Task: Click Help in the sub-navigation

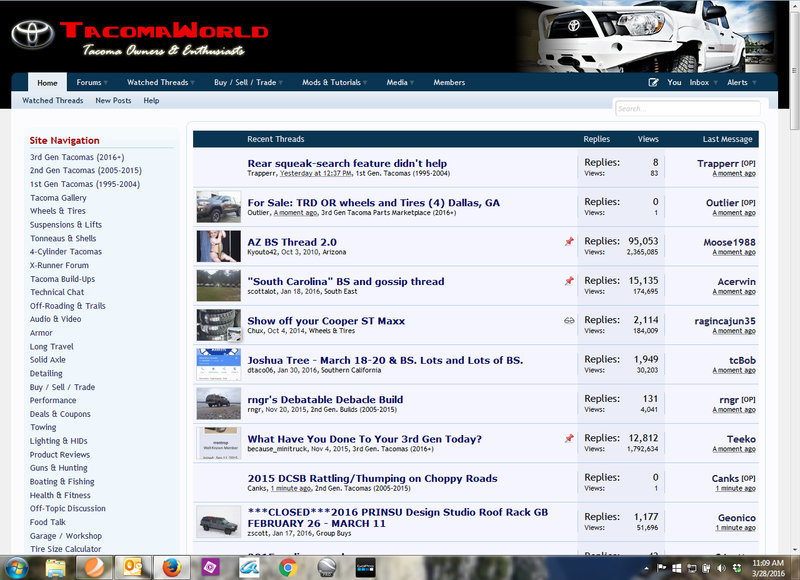Action: coord(151,100)
